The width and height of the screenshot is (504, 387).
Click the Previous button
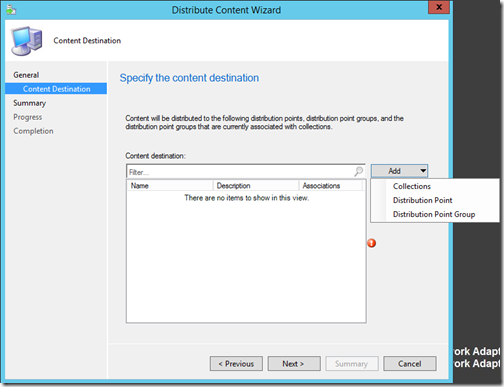236,364
